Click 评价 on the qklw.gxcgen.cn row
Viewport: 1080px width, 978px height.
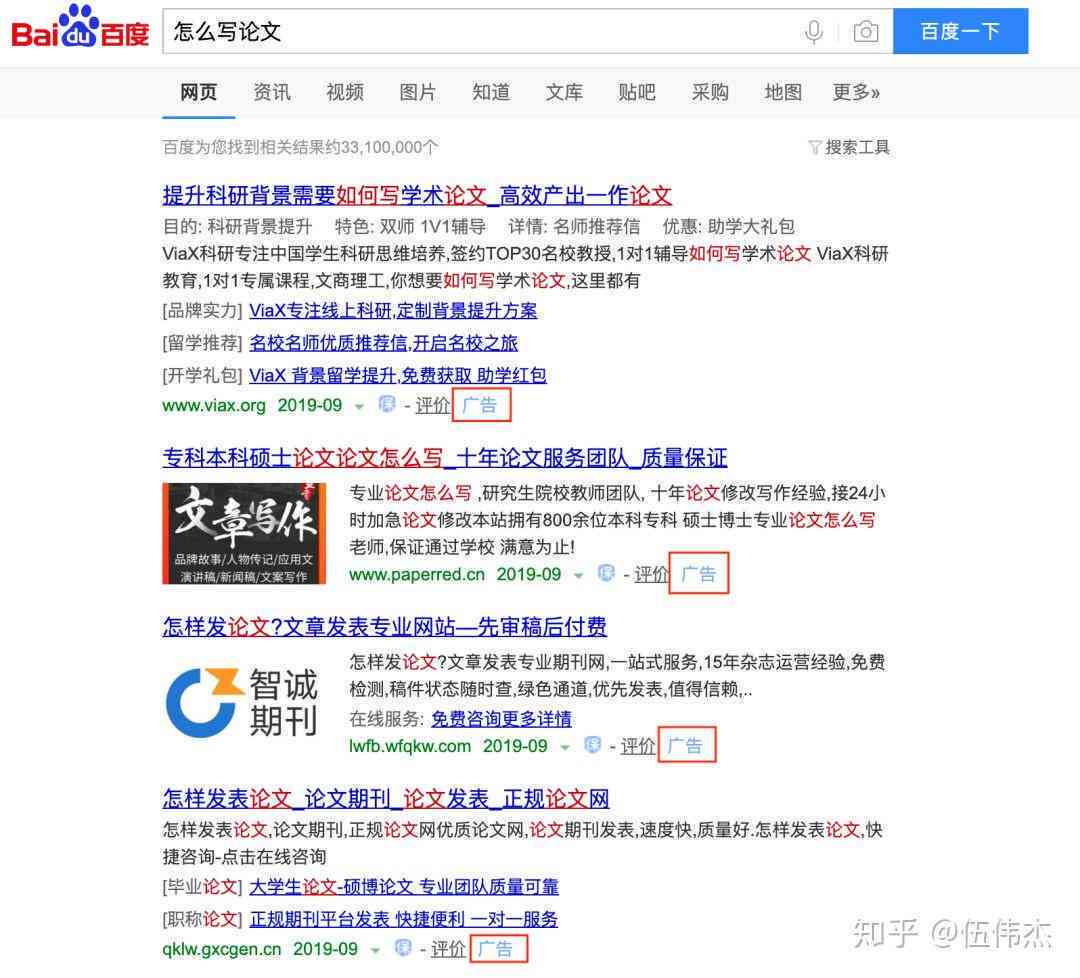pyautogui.click(x=448, y=949)
